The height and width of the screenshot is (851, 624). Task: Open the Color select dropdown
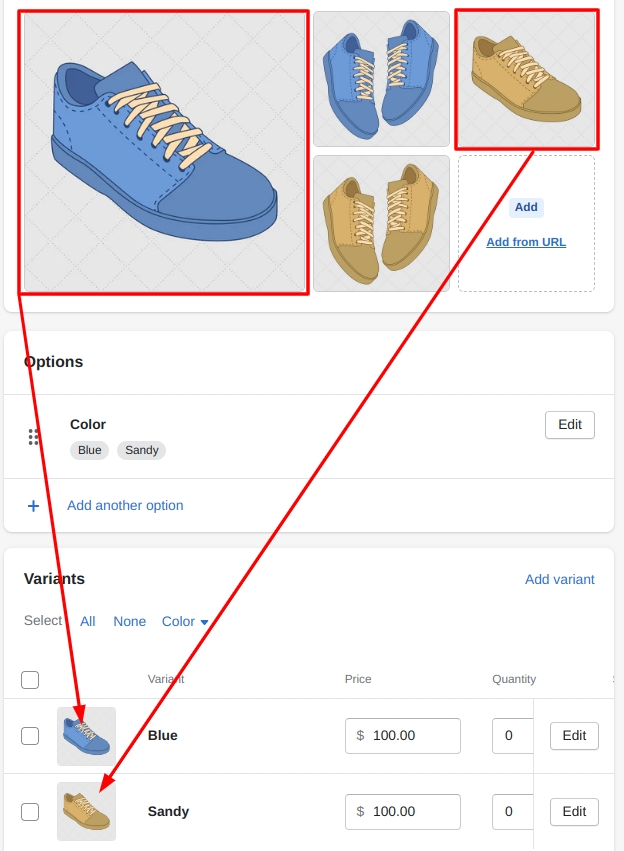[185, 621]
